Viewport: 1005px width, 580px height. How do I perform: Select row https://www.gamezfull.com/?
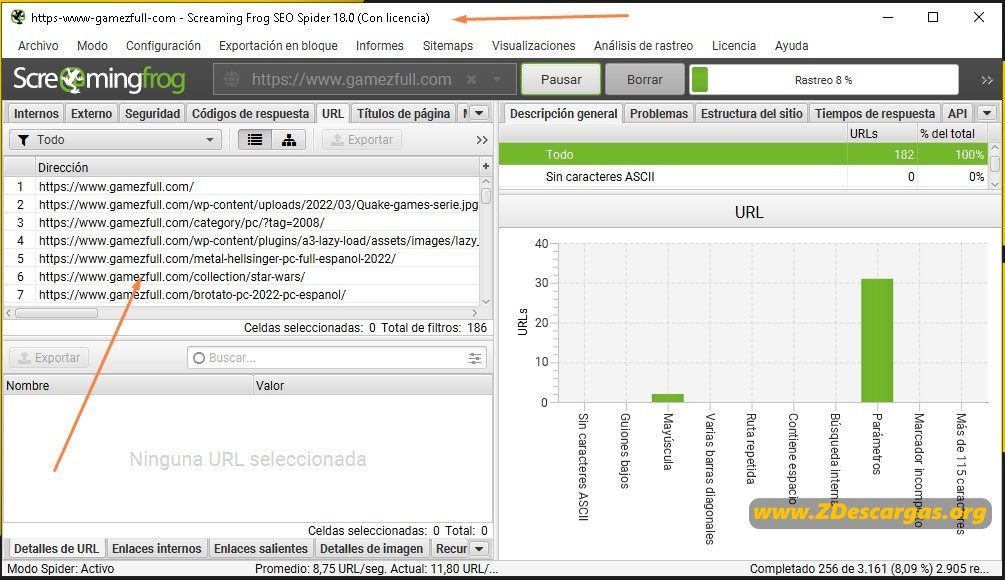242,186
